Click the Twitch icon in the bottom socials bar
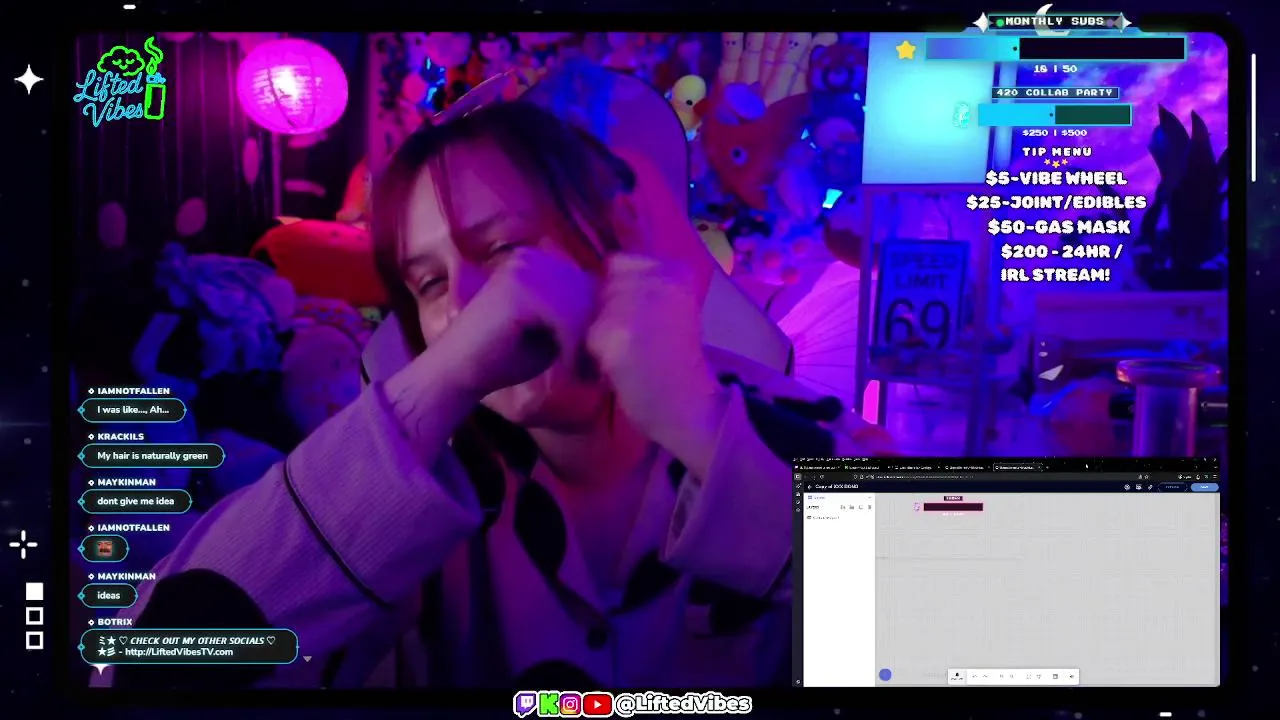The image size is (1280, 720). point(525,705)
